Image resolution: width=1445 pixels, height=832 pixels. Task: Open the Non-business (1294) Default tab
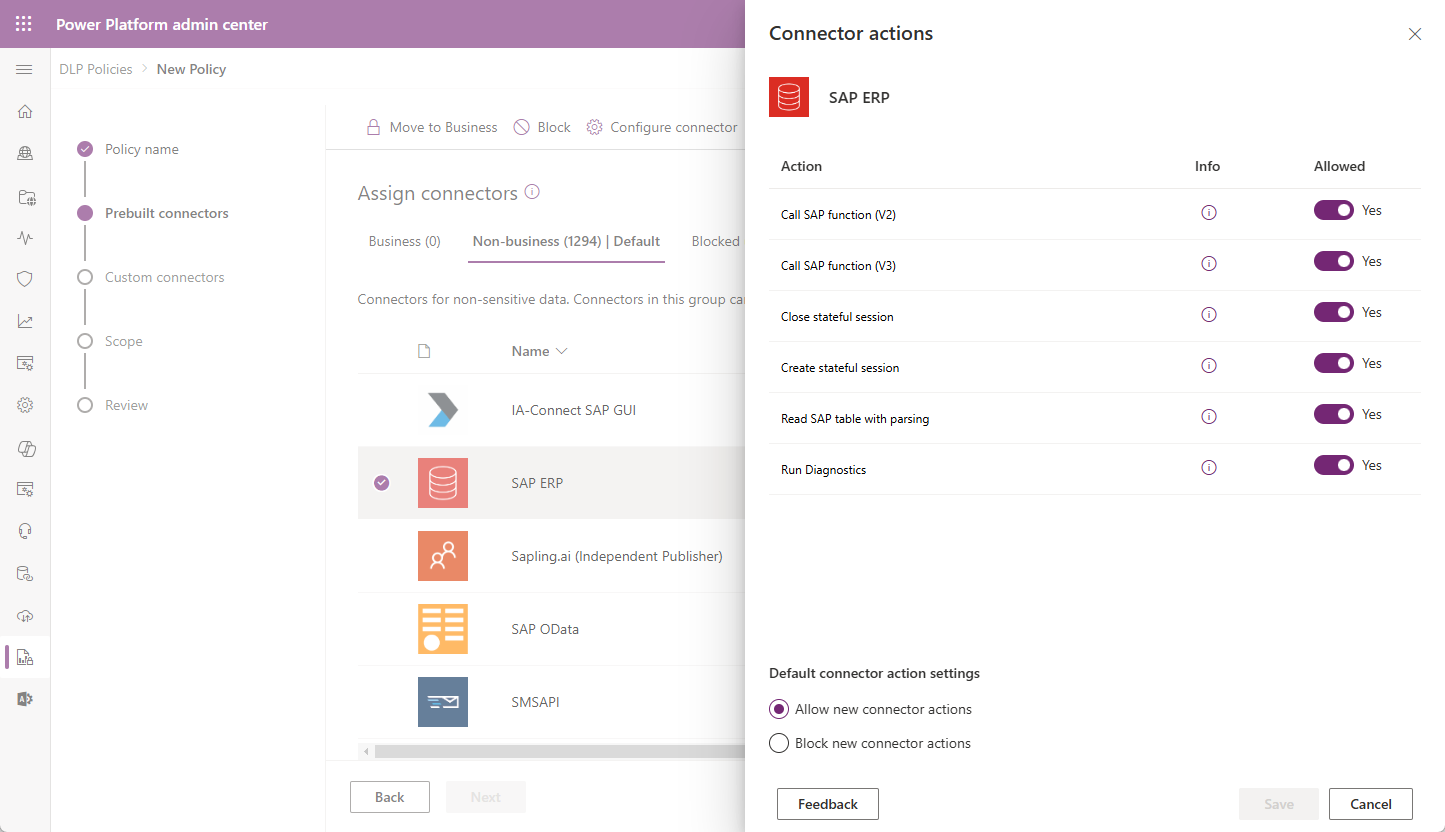pos(566,241)
